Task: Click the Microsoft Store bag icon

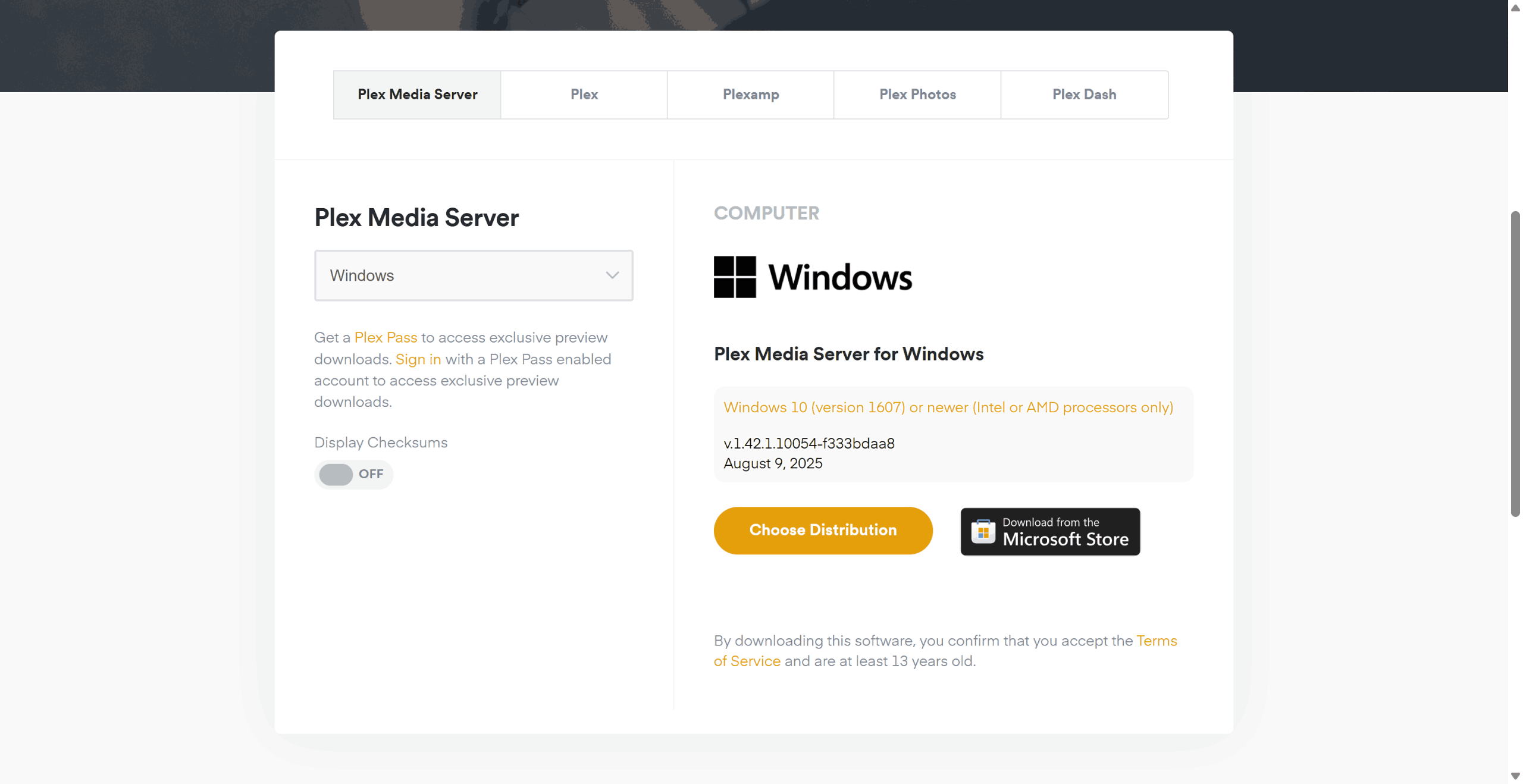Action: 983,531
